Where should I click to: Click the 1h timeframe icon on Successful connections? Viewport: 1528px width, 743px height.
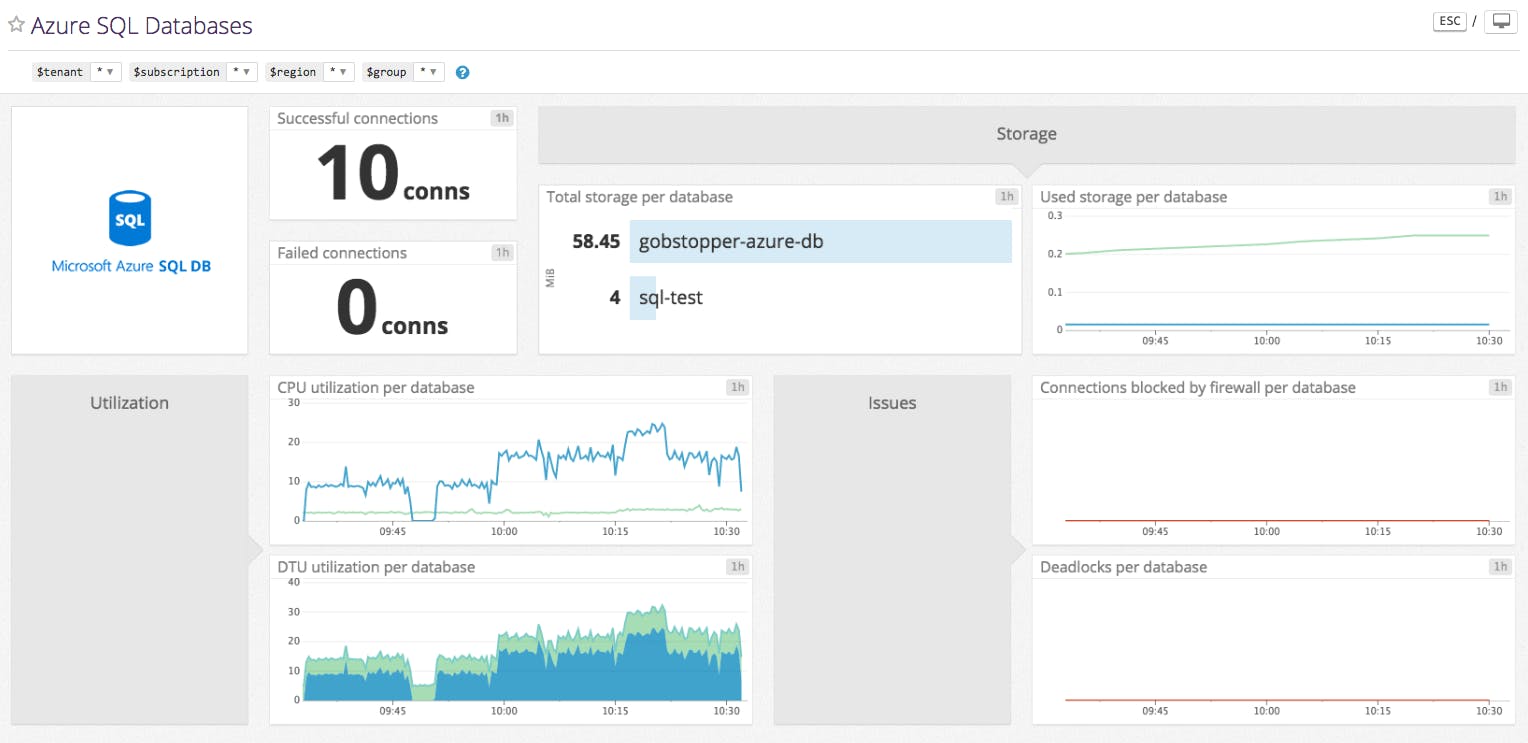pos(501,118)
